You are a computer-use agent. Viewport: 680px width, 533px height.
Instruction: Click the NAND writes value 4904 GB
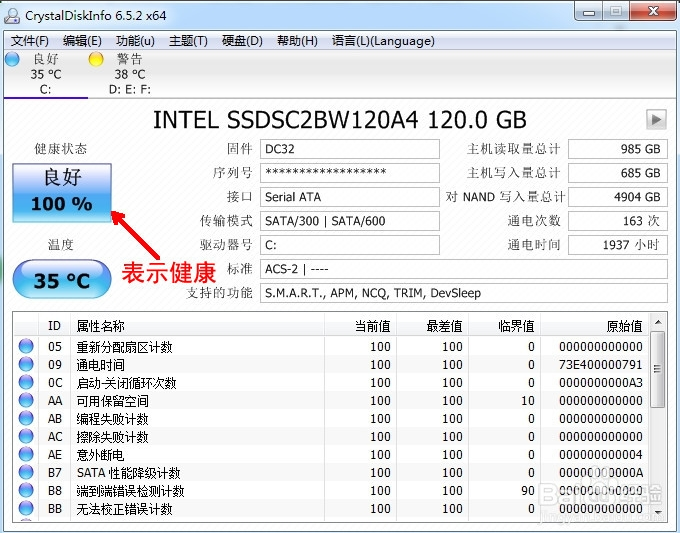pos(618,197)
